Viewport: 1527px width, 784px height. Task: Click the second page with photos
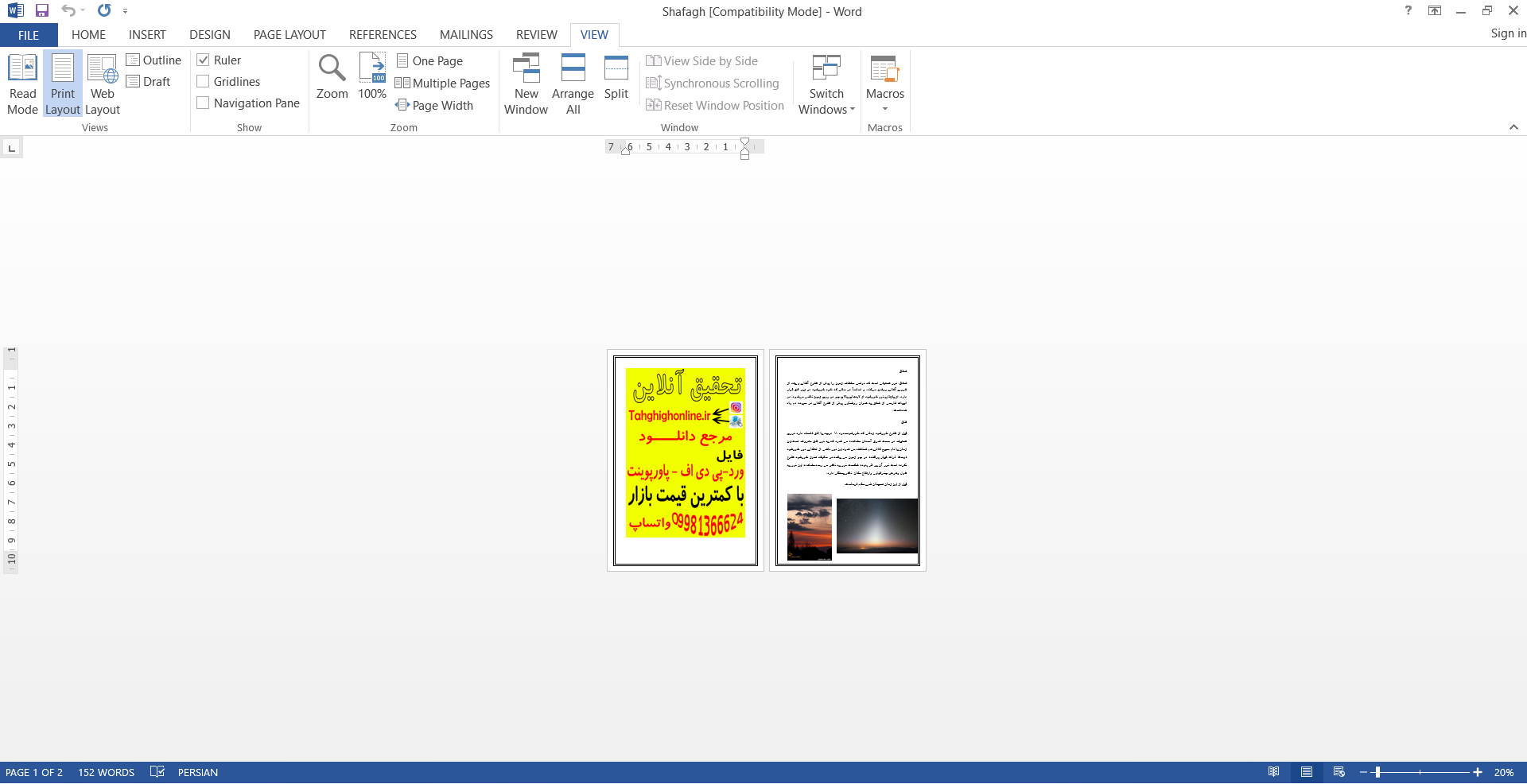(x=848, y=460)
